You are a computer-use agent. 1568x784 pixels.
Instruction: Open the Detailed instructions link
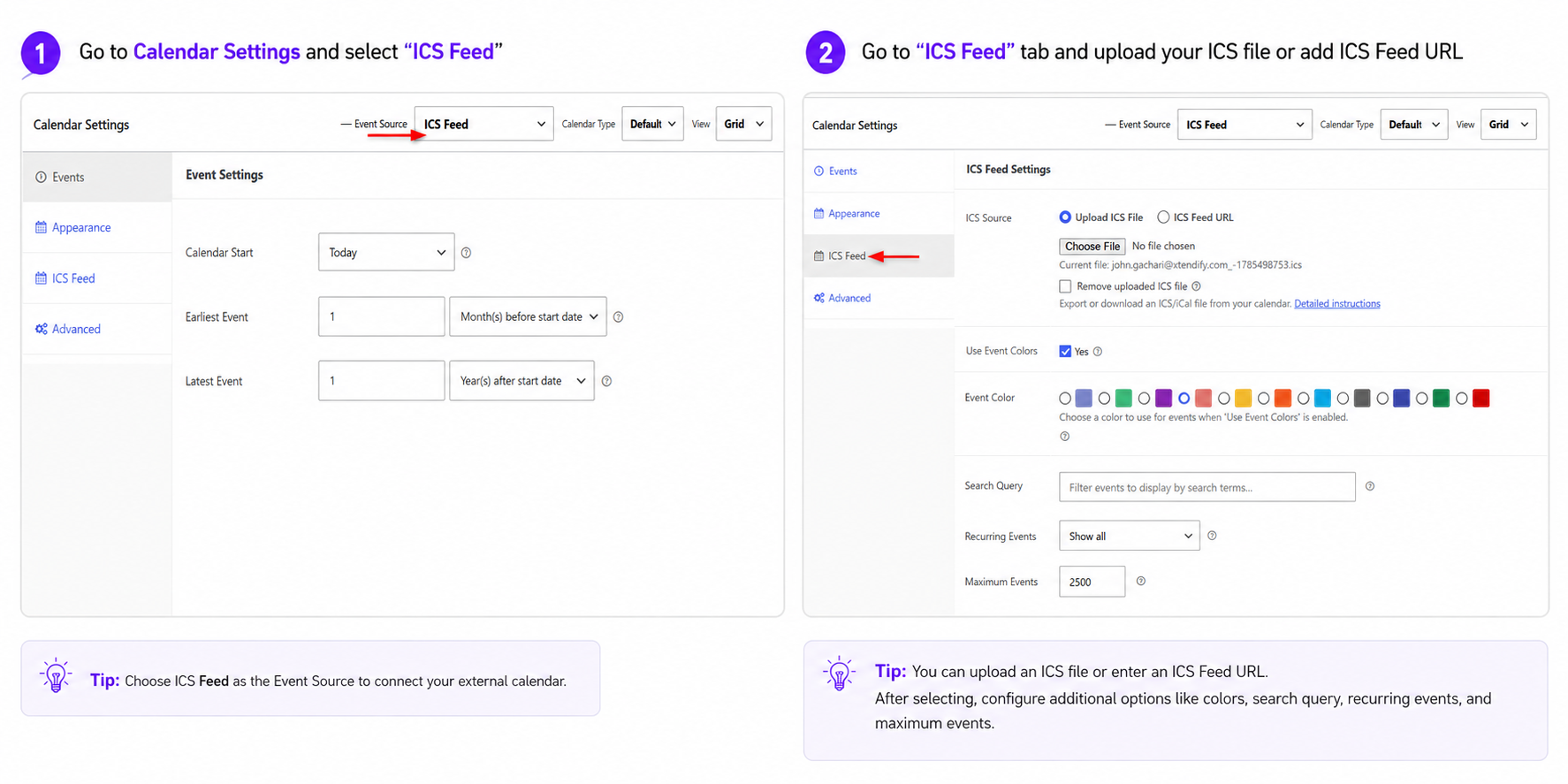(x=1336, y=304)
